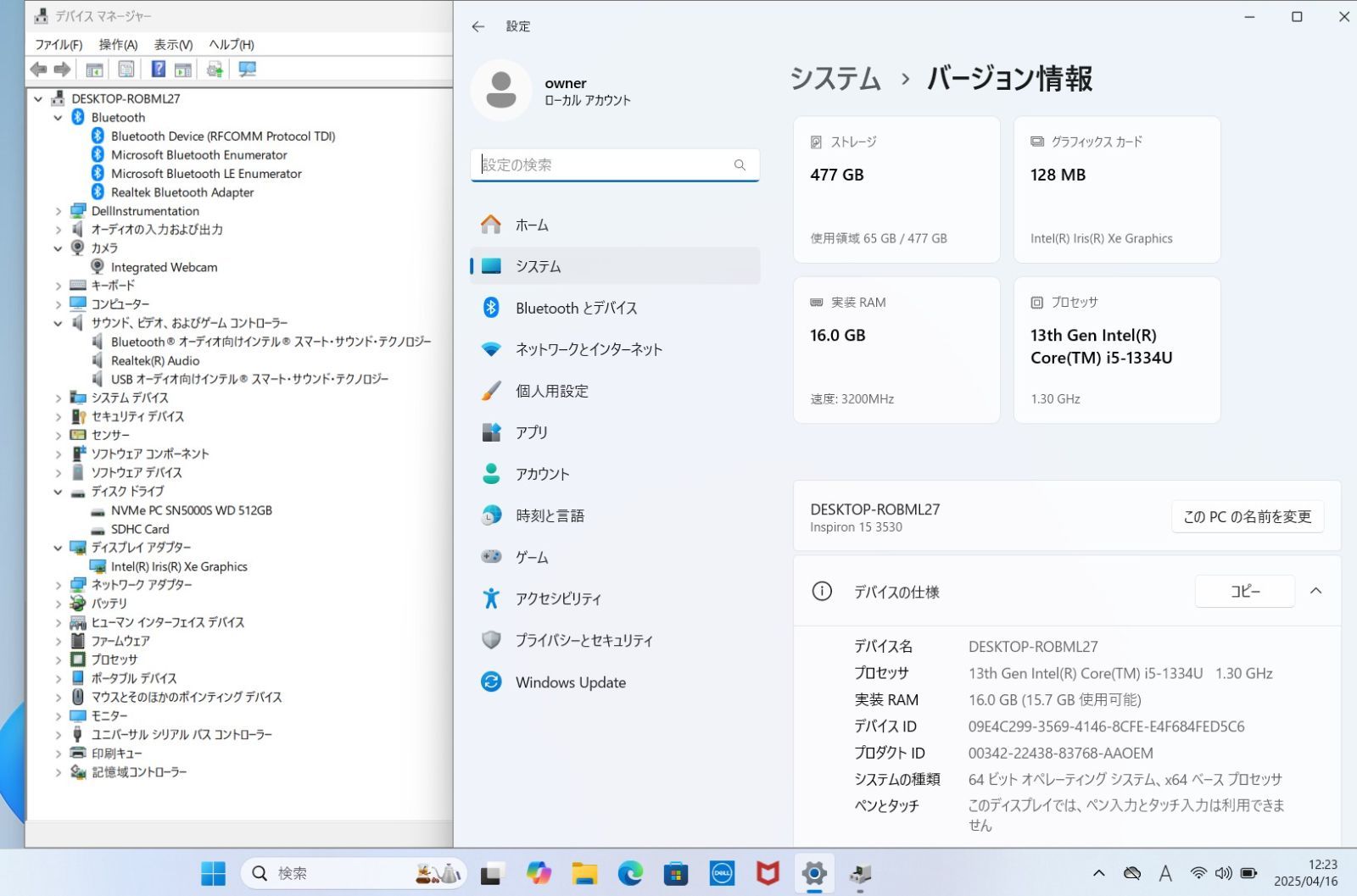Viewport: 1357px width, 896px height.
Task: Click the Windows Start button
Action: tap(213, 873)
